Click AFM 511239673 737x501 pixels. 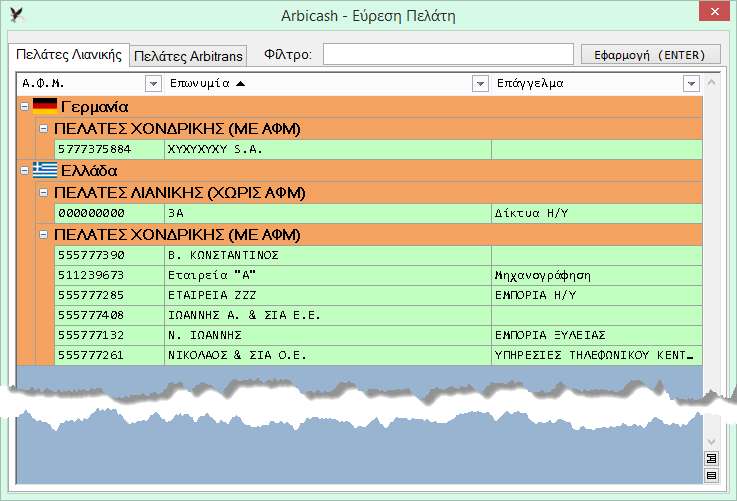tap(109, 275)
